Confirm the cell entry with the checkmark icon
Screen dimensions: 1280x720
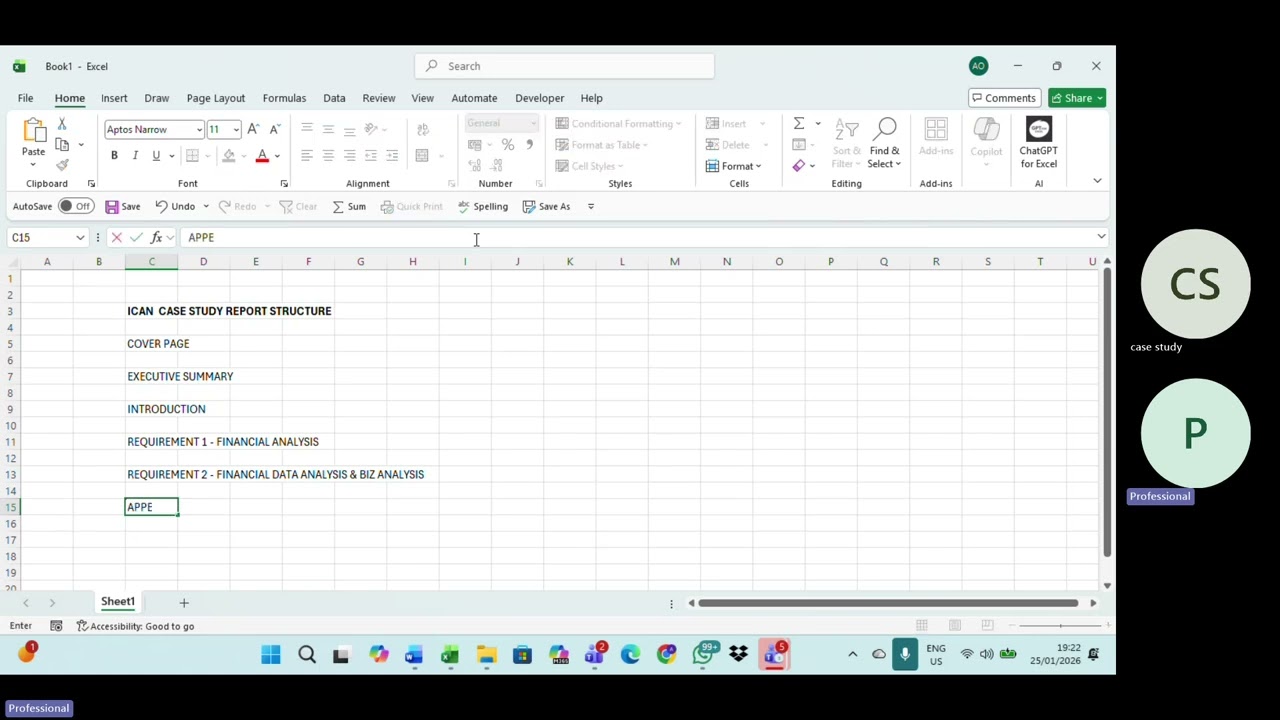(136, 237)
